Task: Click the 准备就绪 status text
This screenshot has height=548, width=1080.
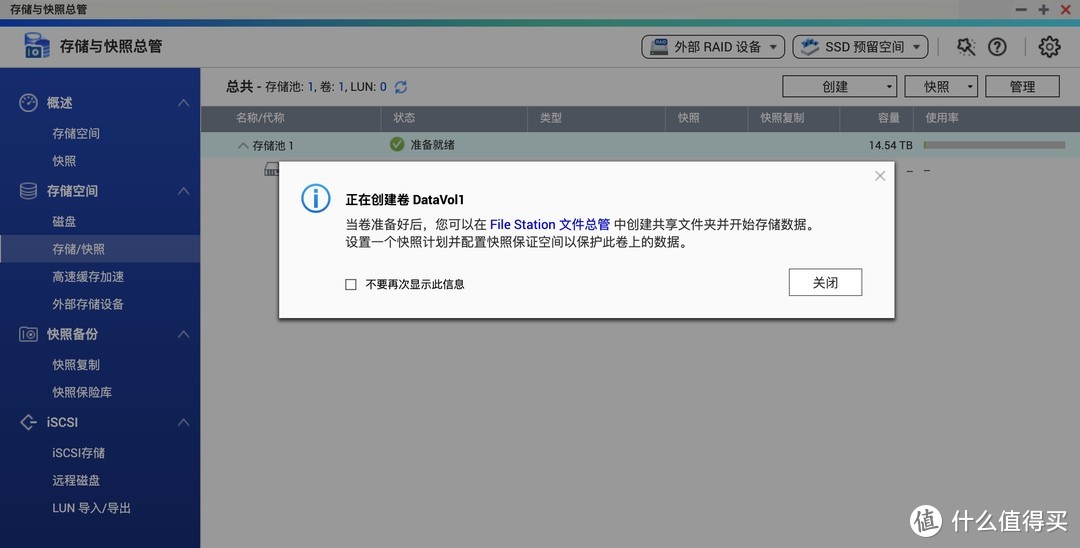Action: point(433,145)
